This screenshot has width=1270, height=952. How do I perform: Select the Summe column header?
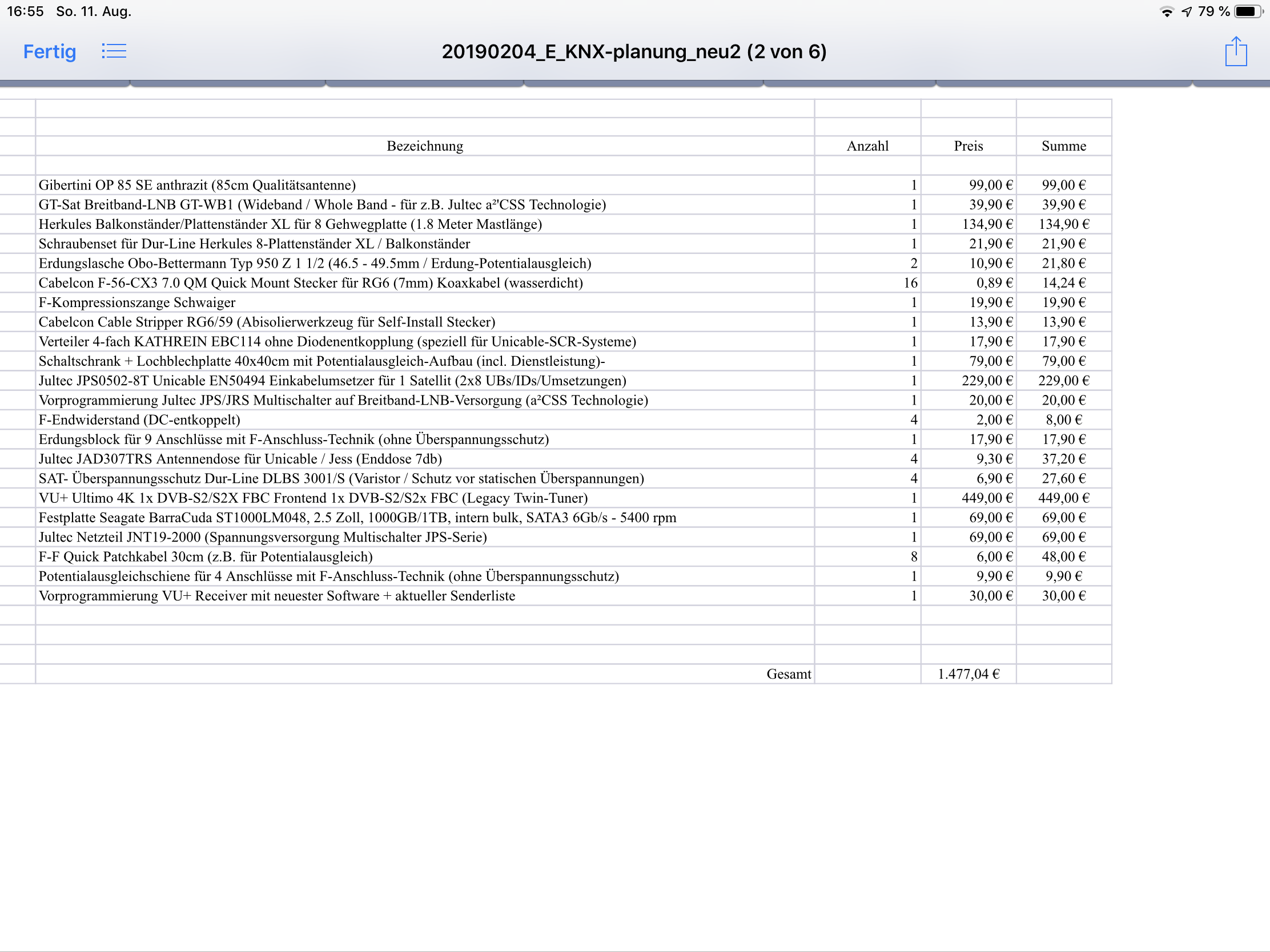click(x=1064, y=146)
